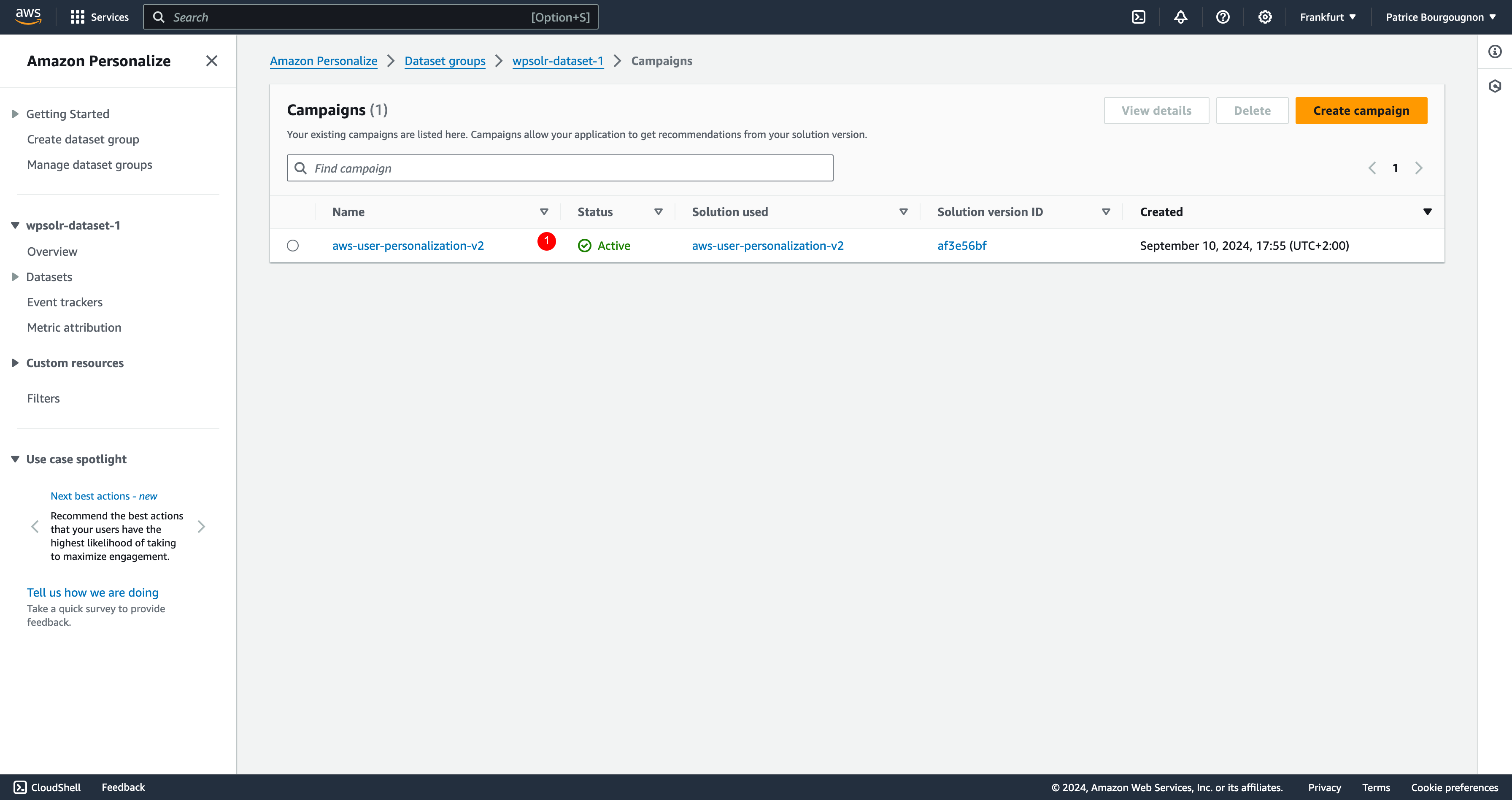Open Amazon Personalize breadcrumb link
Viewport: 1512px width, 800px height.
tap(324, 61)
